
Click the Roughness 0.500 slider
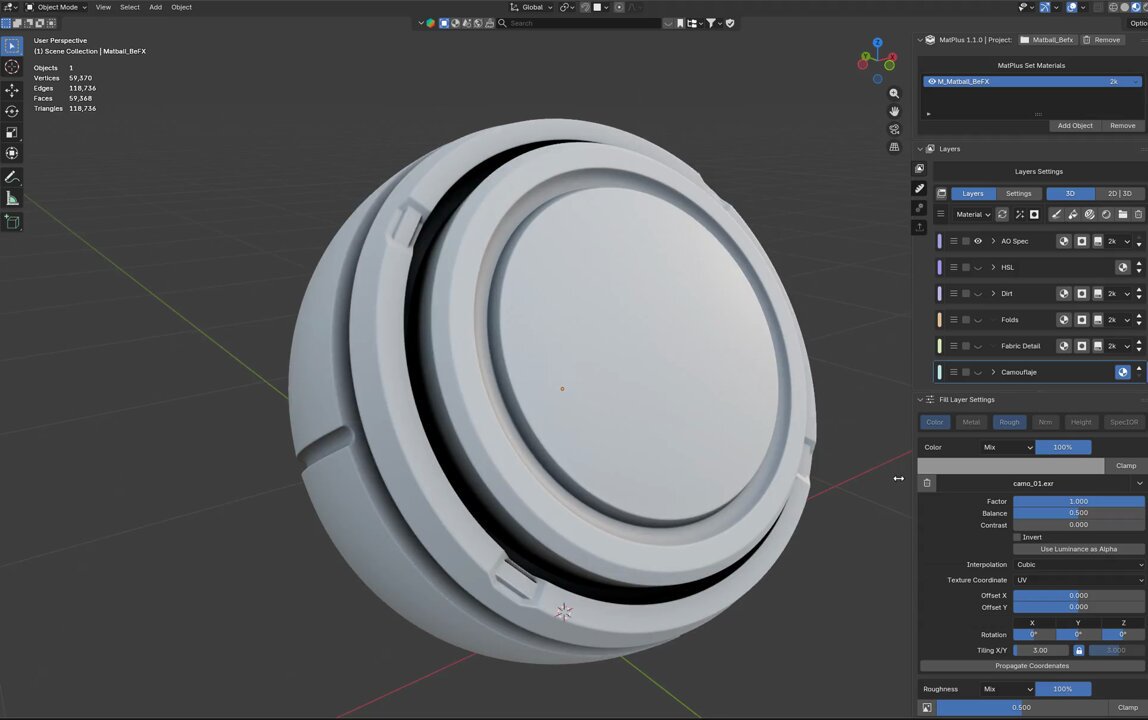pyautogui.click(x=1022, y=708)
